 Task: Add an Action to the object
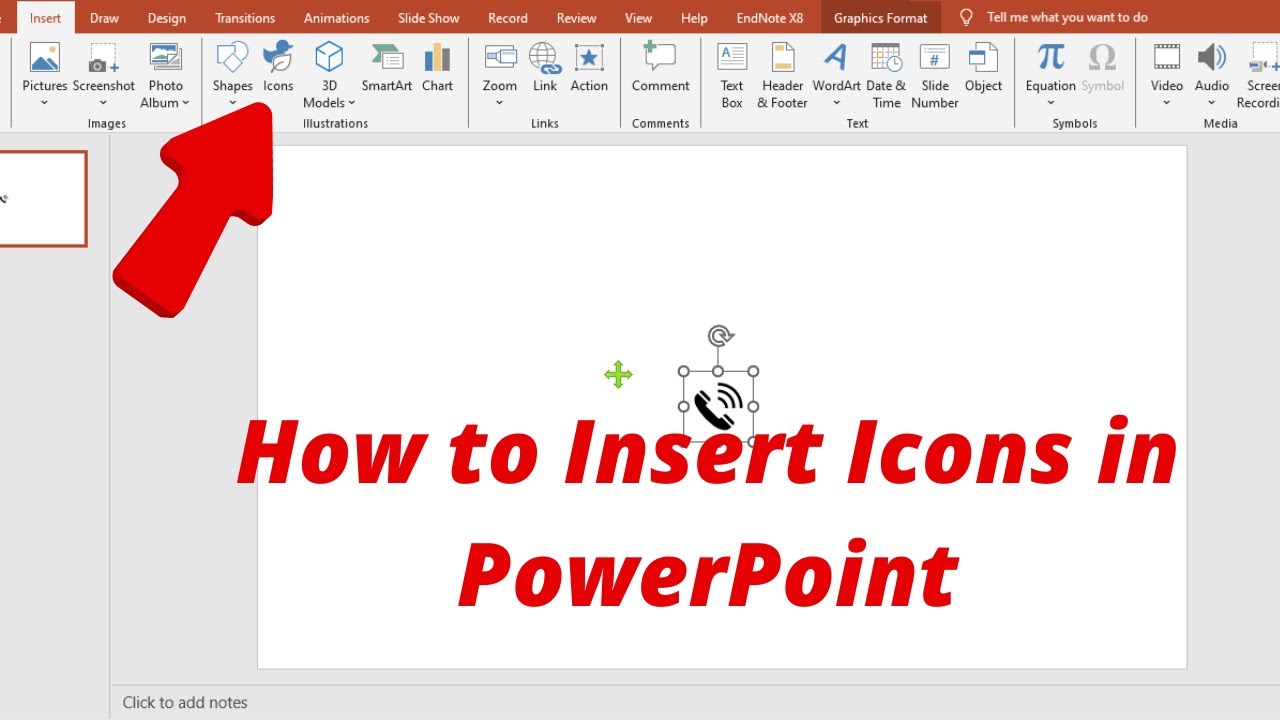589,68
